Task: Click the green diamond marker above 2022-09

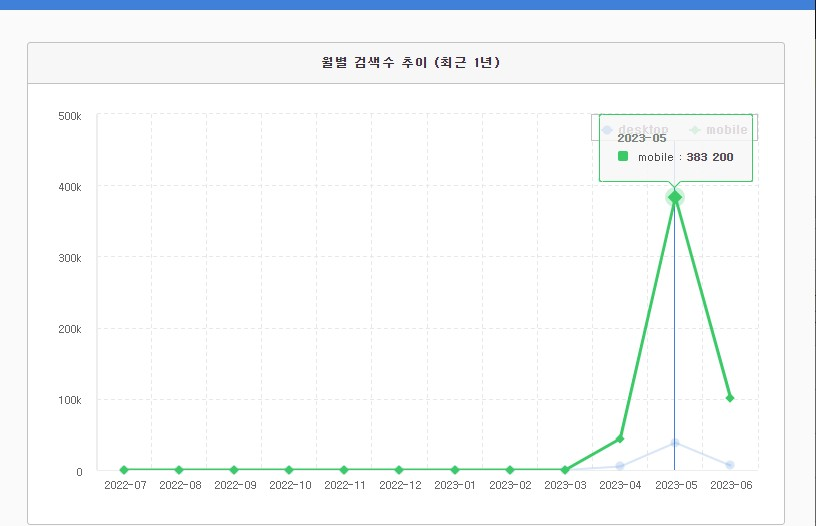Action: [234, 469]
